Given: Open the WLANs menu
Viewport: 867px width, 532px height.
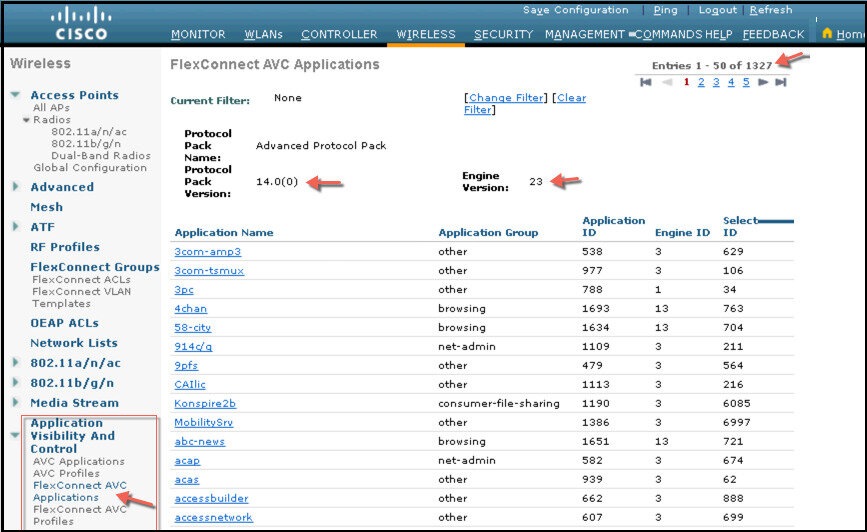Looking at the screenshot, I should click(x=263, y=34).
